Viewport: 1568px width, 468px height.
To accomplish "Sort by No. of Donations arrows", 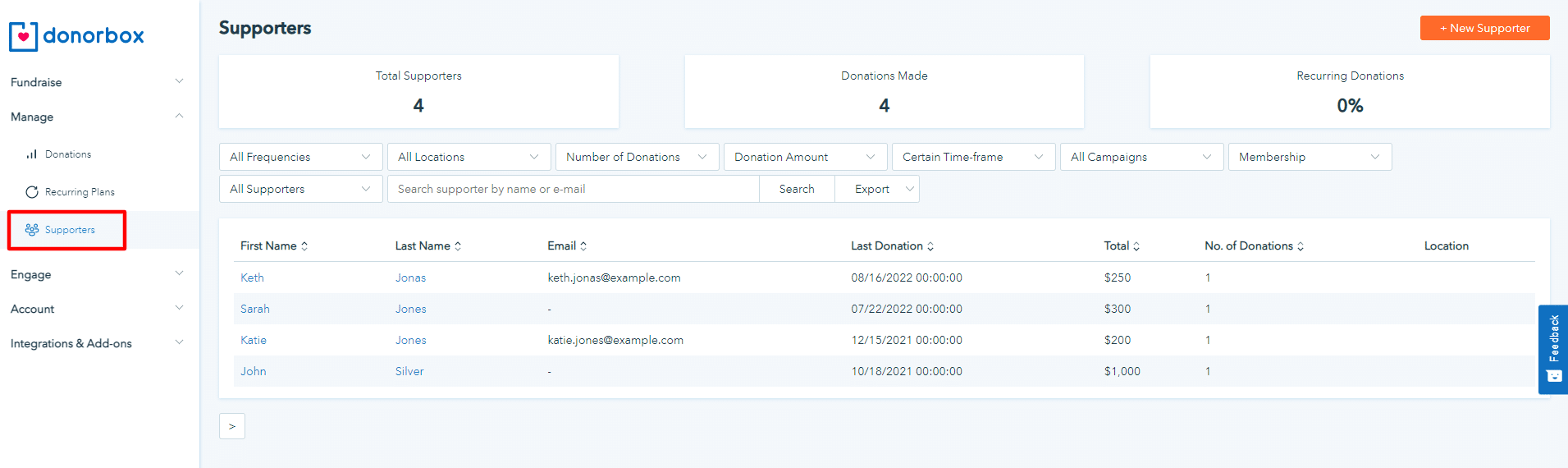I will point(1301,246).
